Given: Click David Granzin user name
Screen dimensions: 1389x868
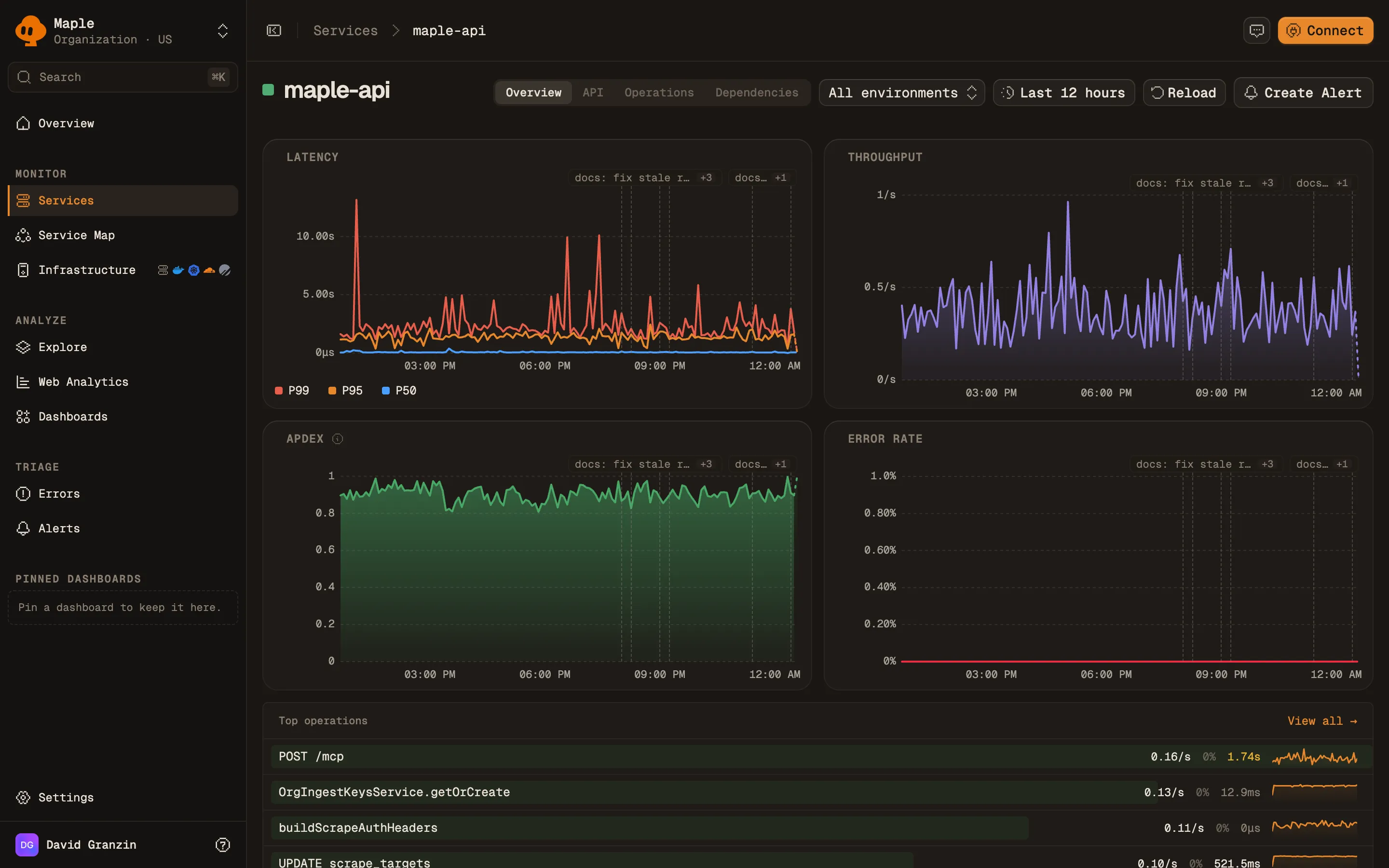Looking at the screenshot, I should click(91, 844).
